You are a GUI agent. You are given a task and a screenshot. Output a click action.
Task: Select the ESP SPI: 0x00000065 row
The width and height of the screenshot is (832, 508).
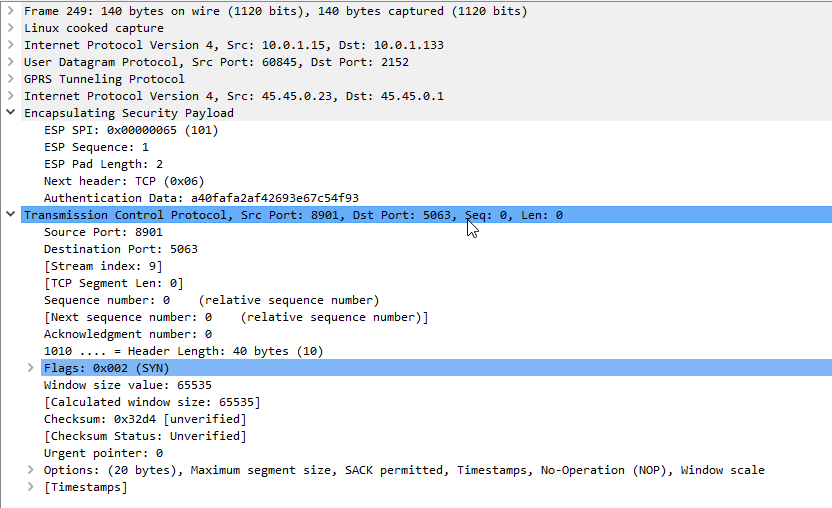pyautogui.click(x=427, y=130)
